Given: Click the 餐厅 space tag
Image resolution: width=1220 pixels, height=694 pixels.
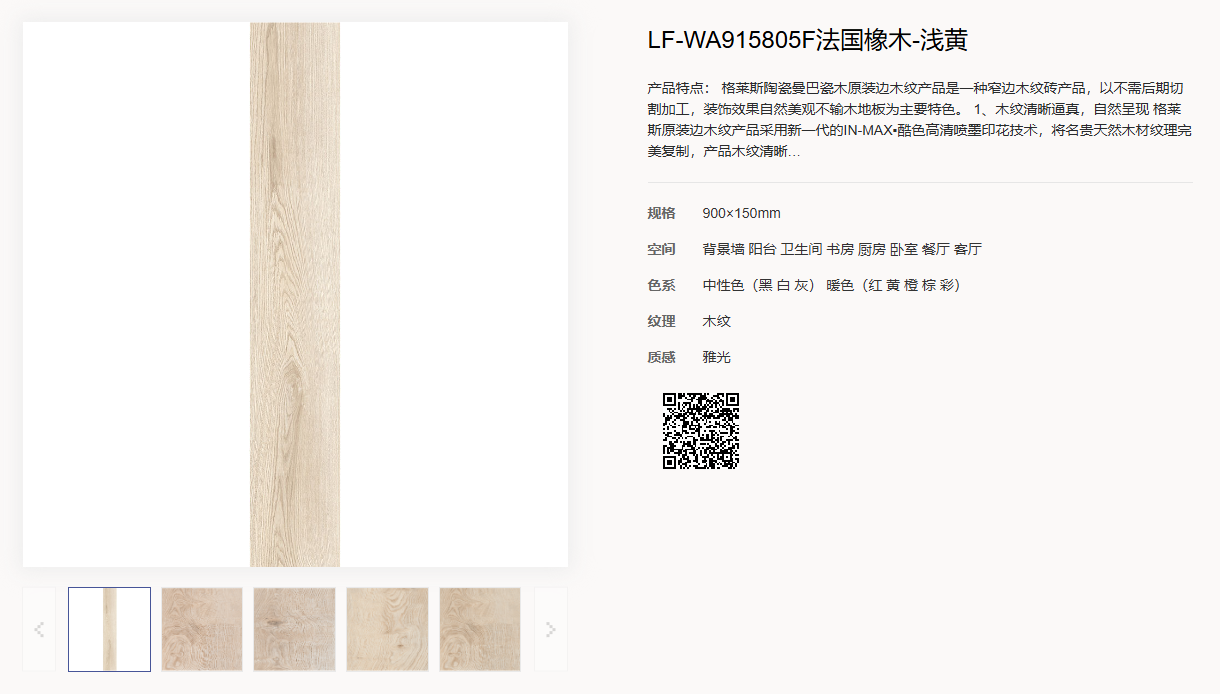Looking at the screenshot, I should pyautogui.click(x=936, y=249).
